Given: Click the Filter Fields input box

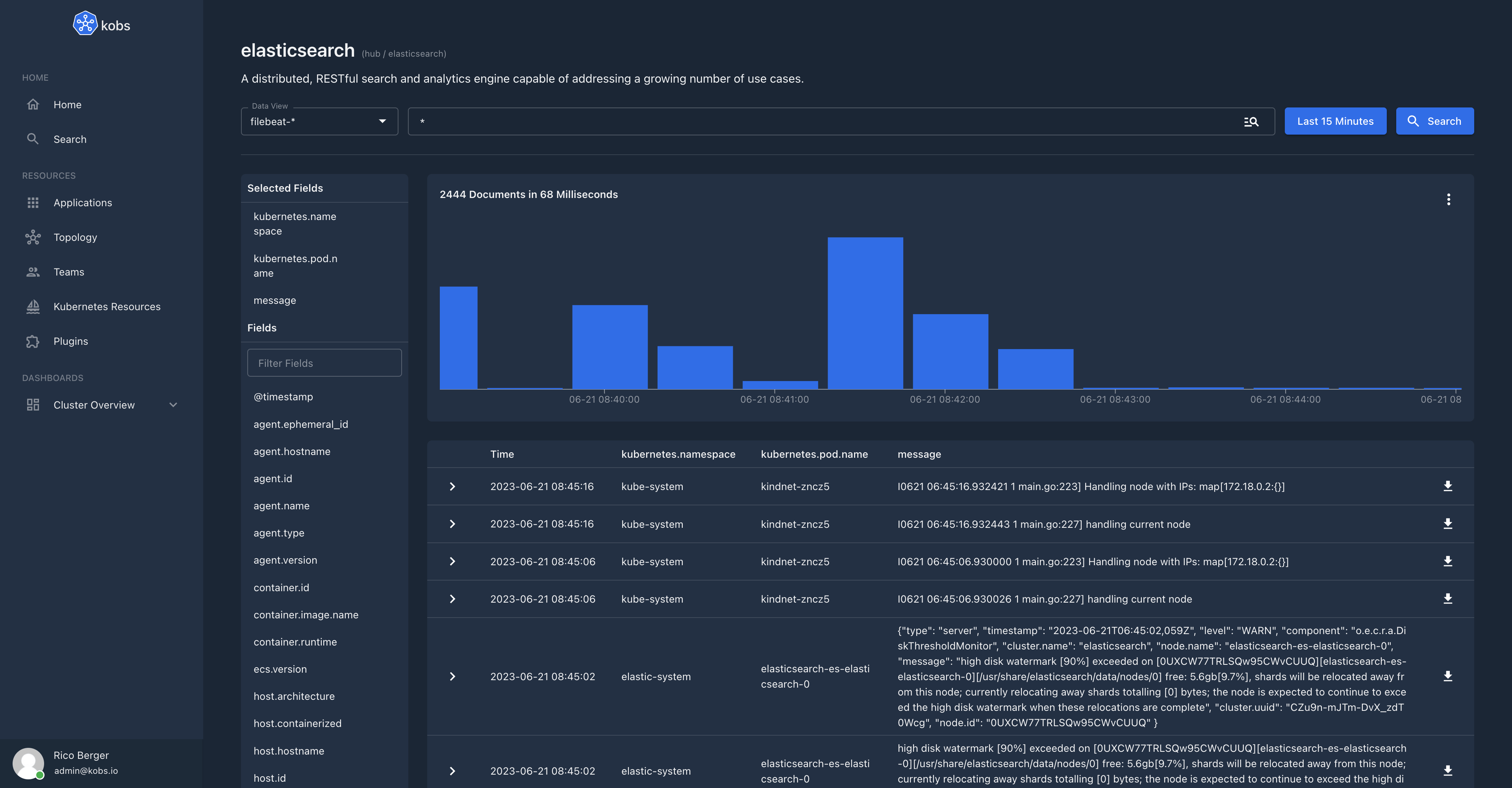Looking at the screenshot, I should point(324,363).
